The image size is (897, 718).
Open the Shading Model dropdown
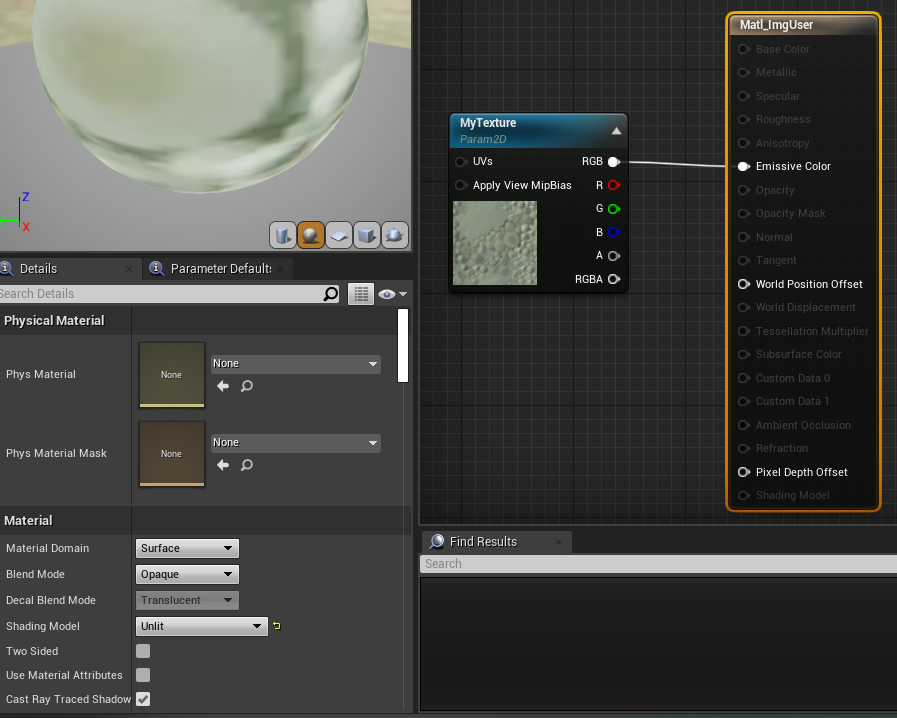pos(200,626)
